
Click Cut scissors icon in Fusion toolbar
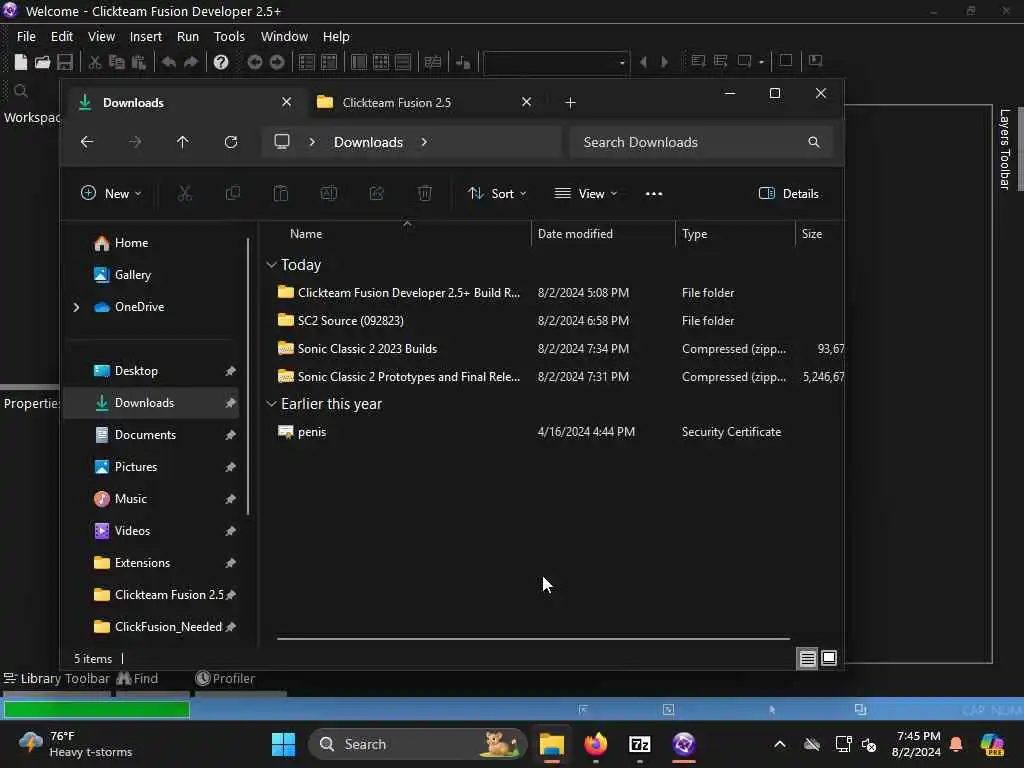click(x=95, y=62)
